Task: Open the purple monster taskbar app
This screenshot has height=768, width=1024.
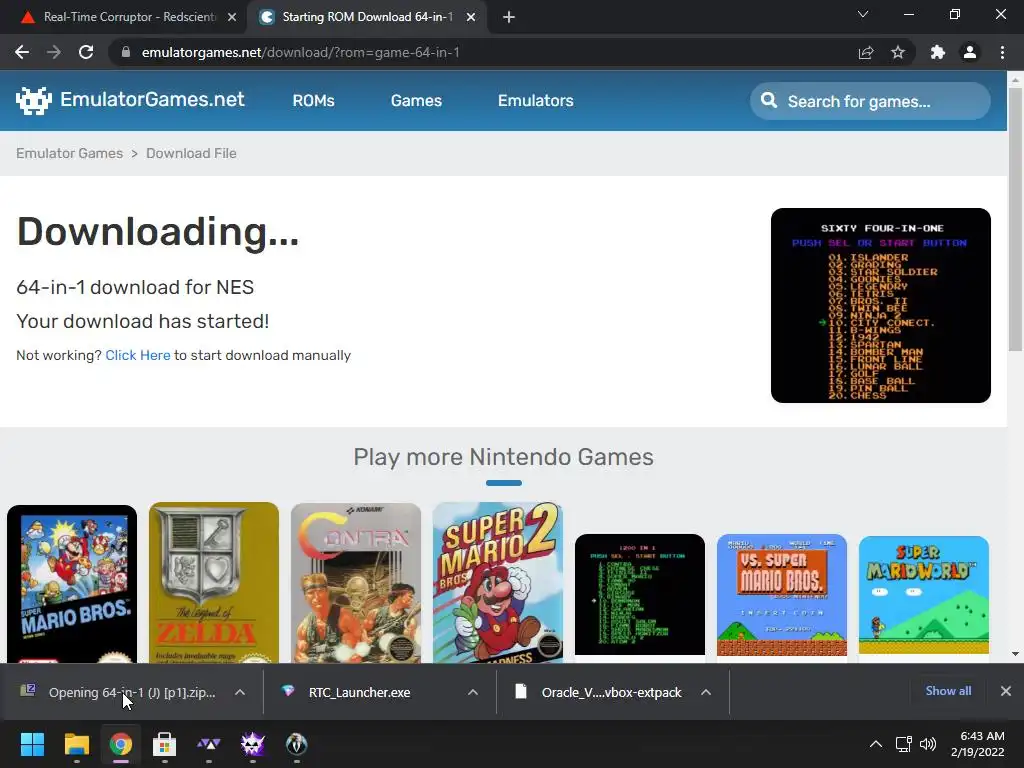Action: [x=253, y=744]
